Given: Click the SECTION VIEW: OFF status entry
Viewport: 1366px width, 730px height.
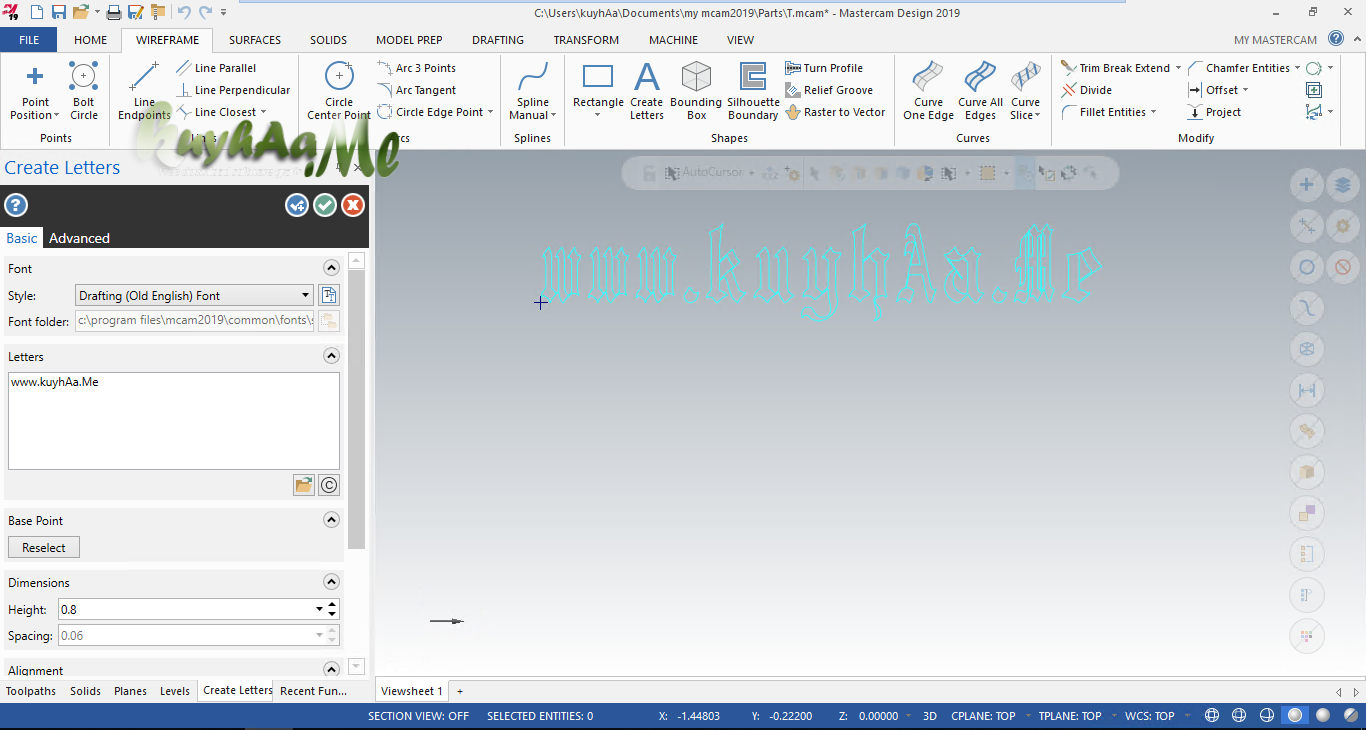Looking at the screenshot, I should pyautogui.click(x=418, y=716).
